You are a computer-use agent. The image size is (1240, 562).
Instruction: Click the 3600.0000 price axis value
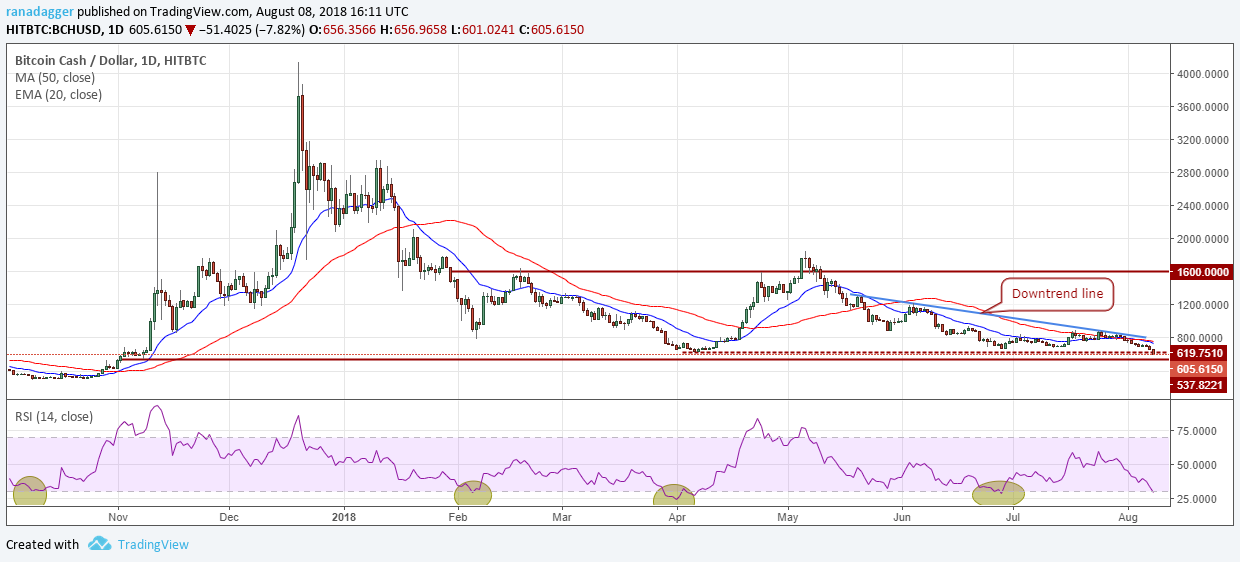[x=1205, y=107]
